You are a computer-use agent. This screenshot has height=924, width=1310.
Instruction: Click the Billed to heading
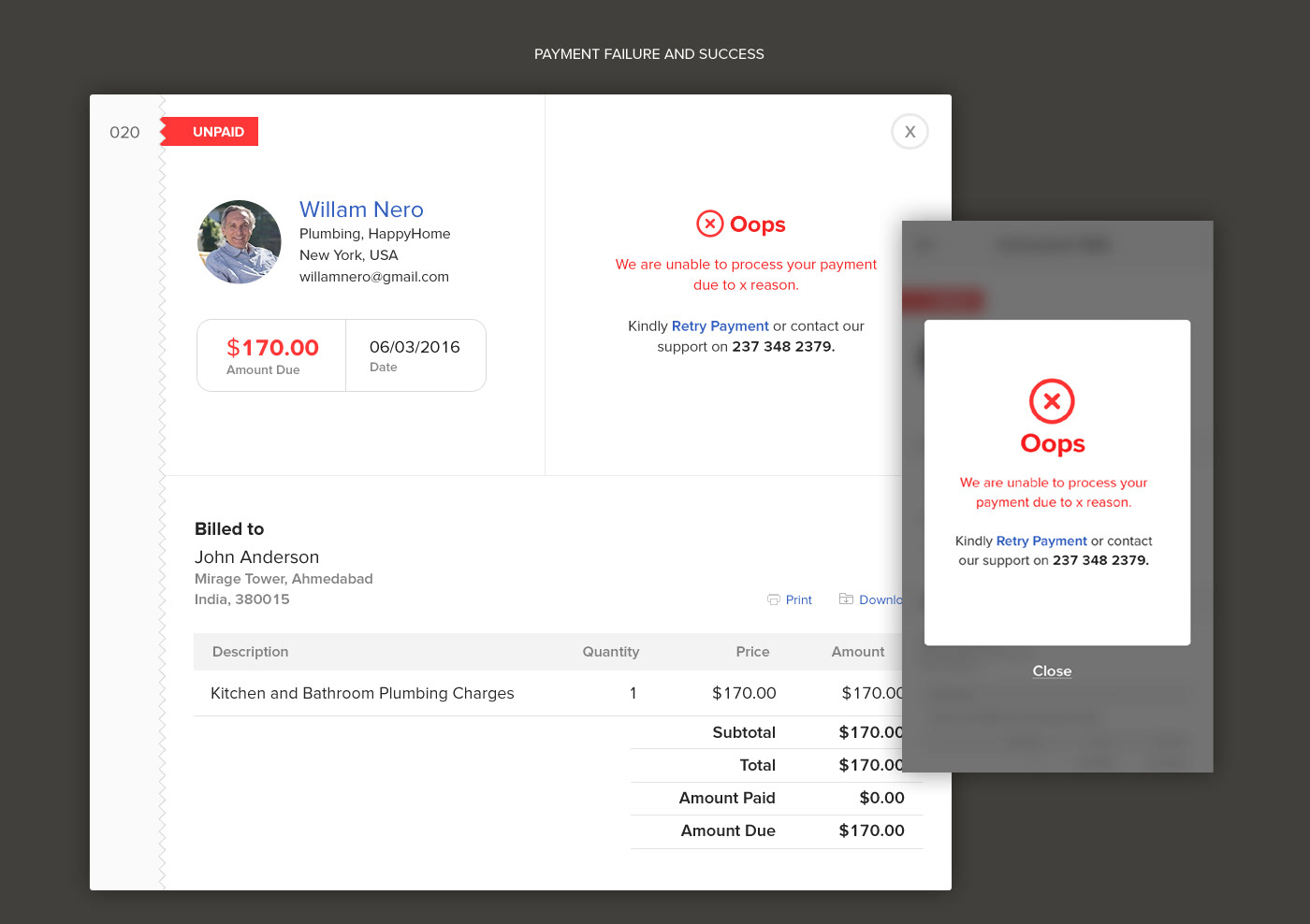click(229, 529)
